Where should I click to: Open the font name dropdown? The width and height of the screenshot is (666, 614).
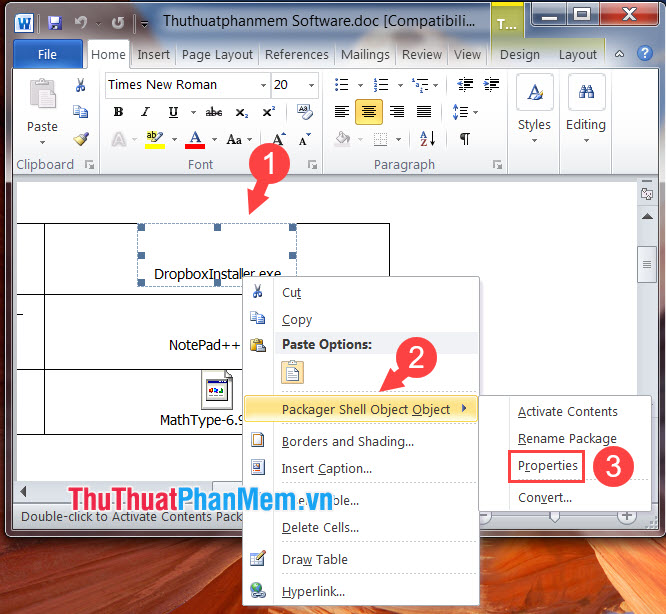263,85
